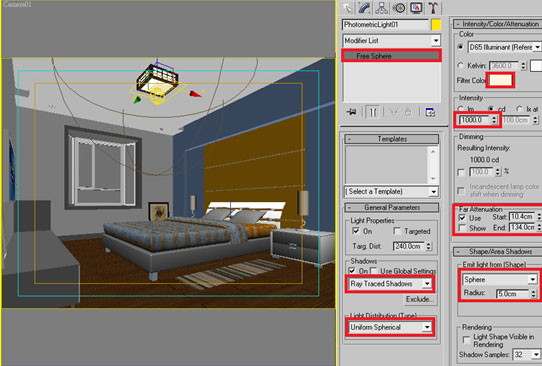Enable Far Attenuation Show checkbox
Image resolution: width=542 pixels, height=366 pixels.
click(462, 228)
